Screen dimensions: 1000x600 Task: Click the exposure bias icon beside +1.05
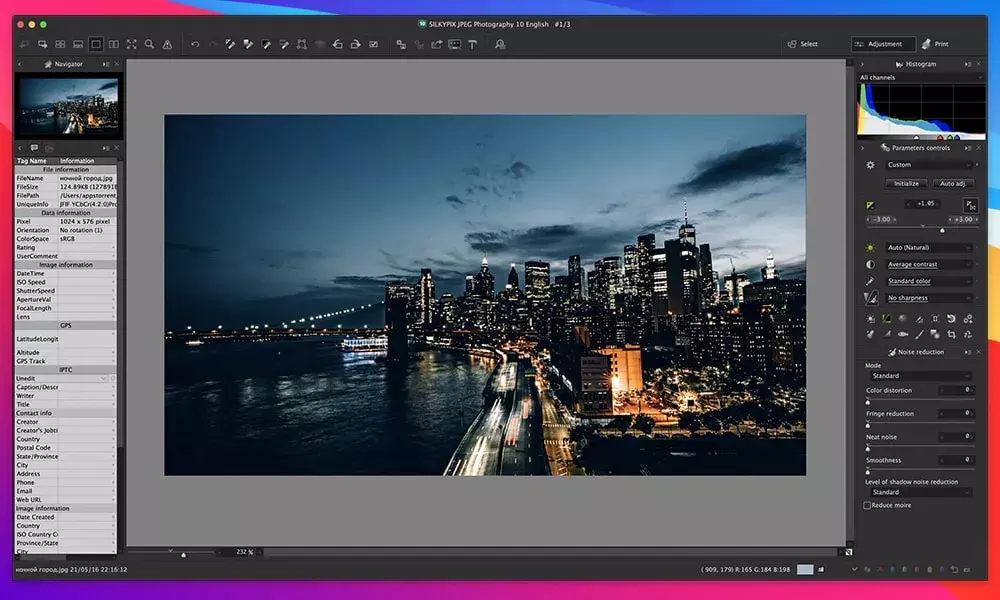[x=870, y=204]
